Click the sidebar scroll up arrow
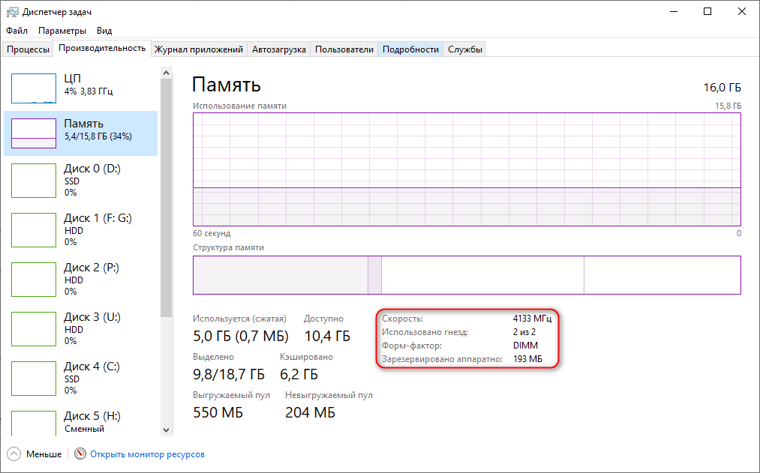 pyautogui.click(x=166, y=73)
